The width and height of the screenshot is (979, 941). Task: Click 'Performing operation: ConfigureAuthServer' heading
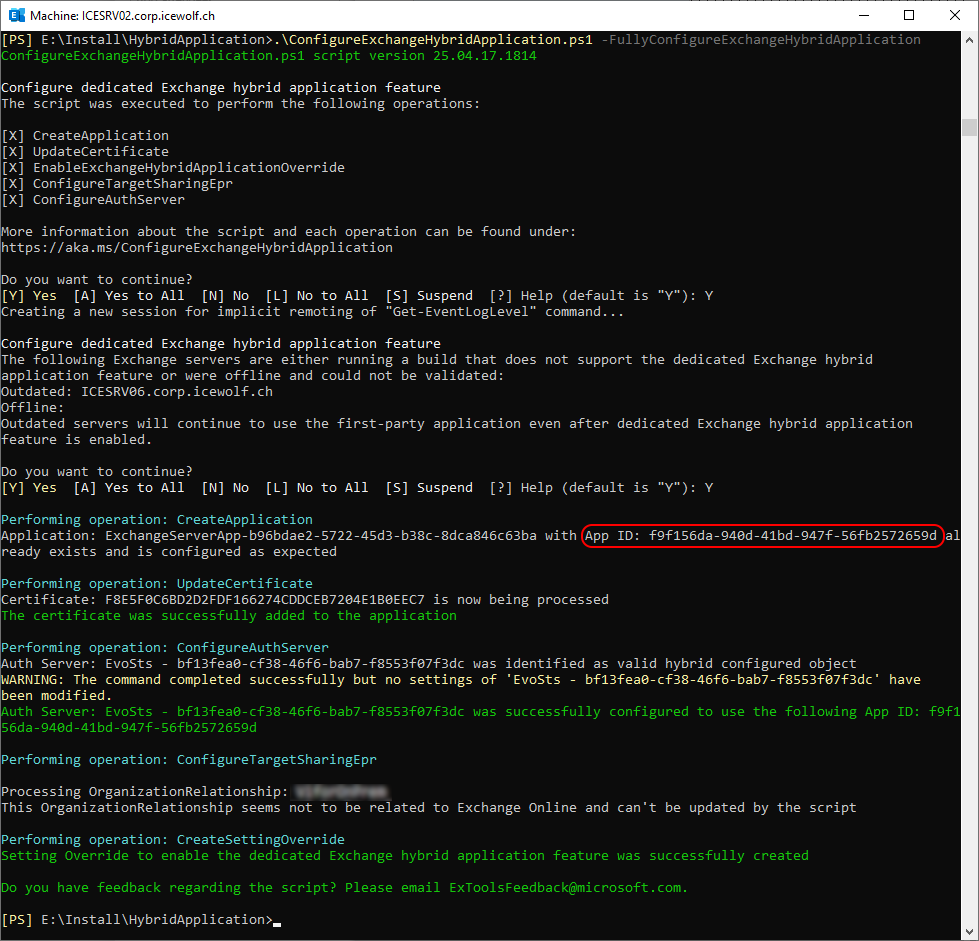[x=165, y=648]
